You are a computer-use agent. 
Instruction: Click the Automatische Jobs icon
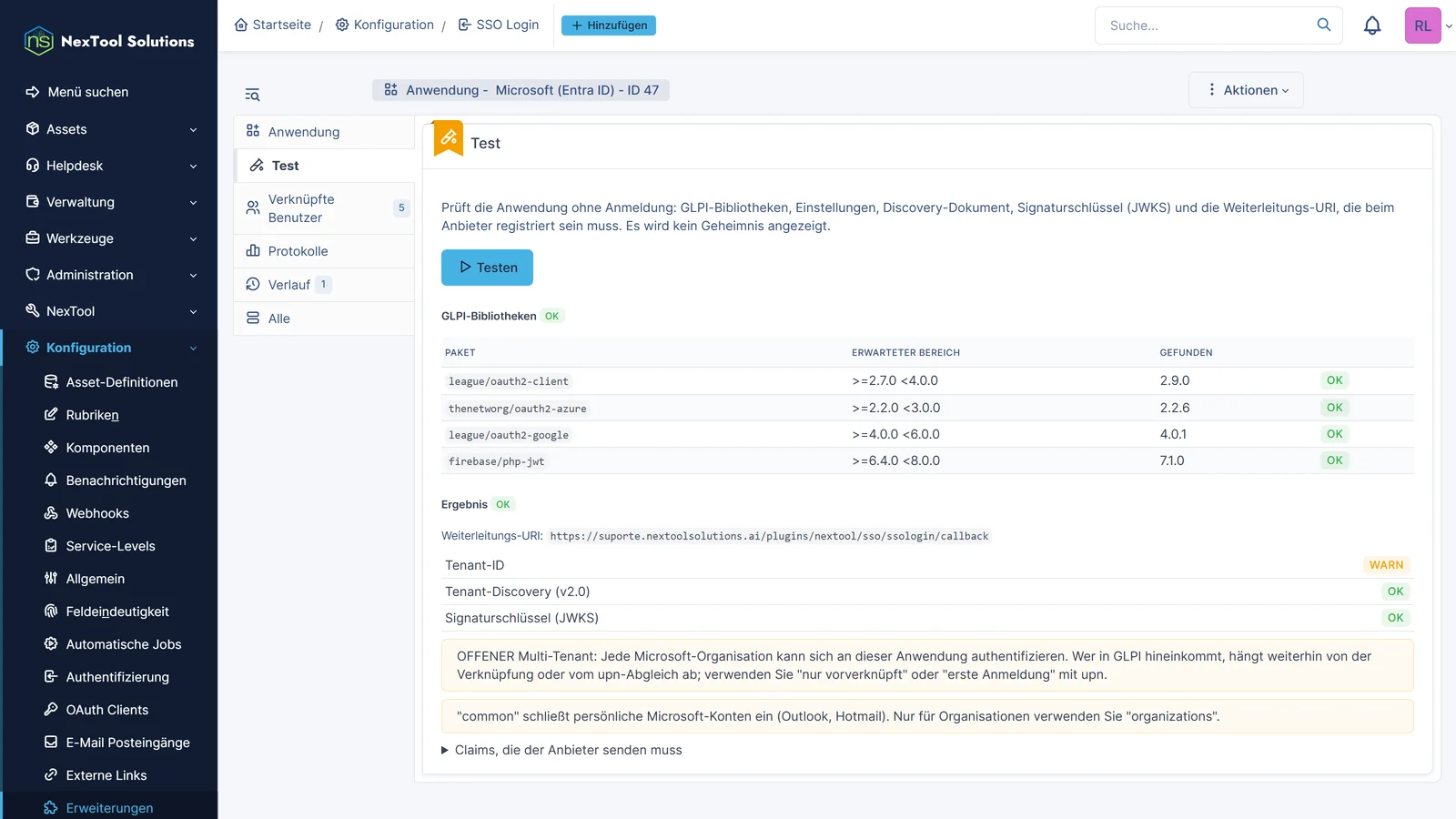coord(51,644)
